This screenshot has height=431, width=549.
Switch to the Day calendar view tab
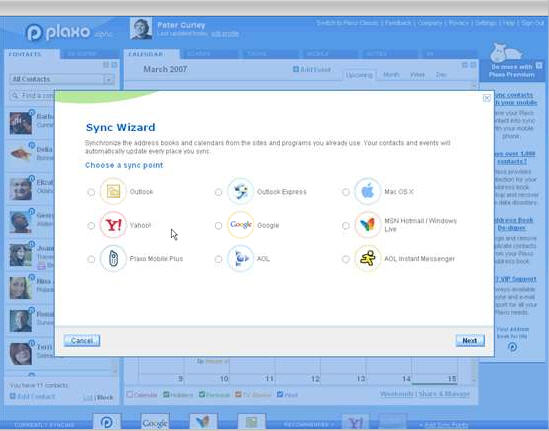[441, 75]
